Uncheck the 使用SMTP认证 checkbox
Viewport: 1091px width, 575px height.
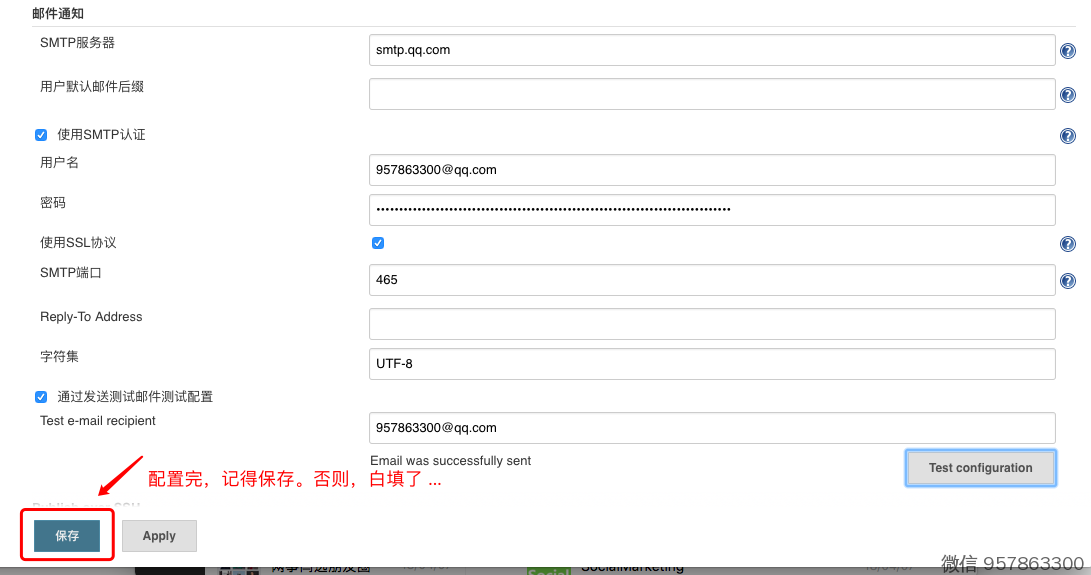41,135
